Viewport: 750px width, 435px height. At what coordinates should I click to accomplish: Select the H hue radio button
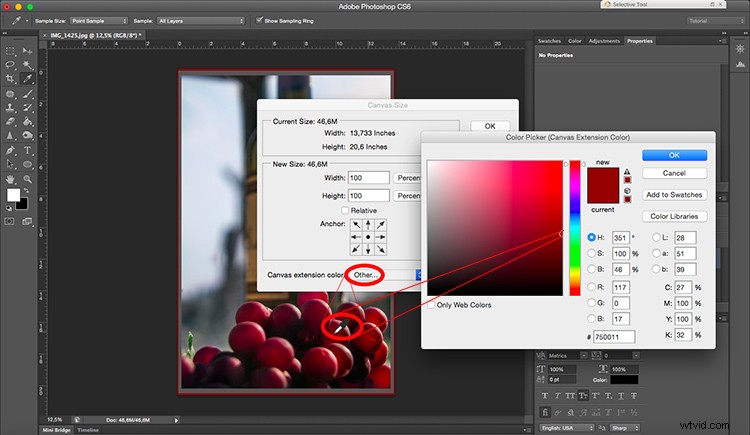[591, 237]
